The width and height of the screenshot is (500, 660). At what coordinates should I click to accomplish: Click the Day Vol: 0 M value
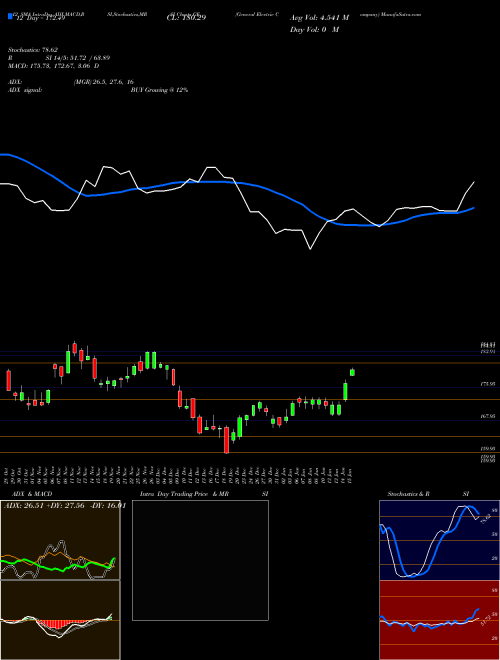[x=314, y=29]
